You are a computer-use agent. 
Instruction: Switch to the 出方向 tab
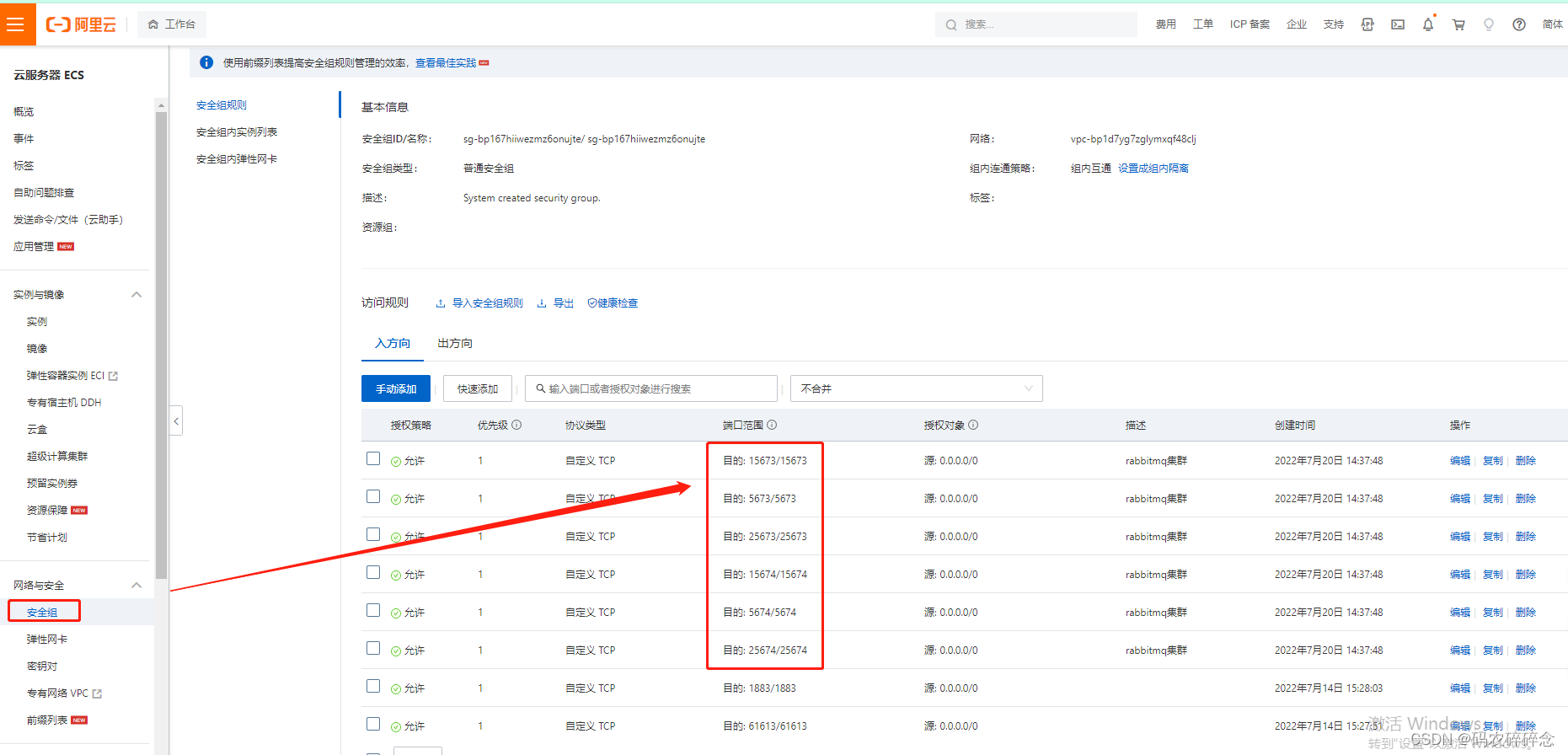pos(455,343)
